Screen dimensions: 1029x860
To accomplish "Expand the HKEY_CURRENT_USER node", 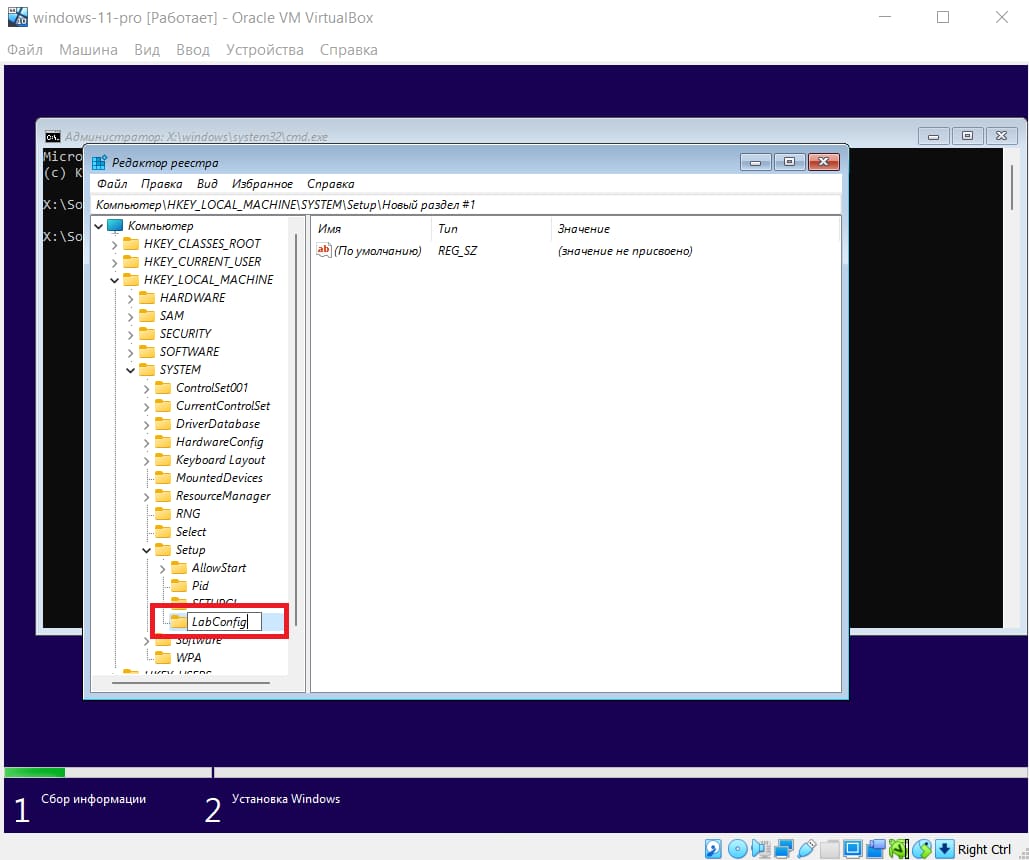I will [114, 262].
